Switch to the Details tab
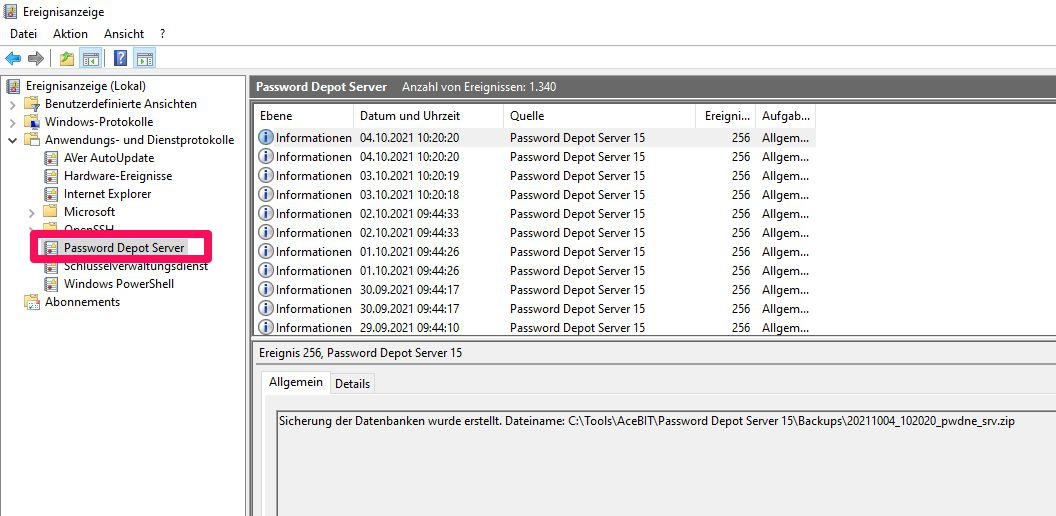The width and height of the screenshot is (1056, 516). pos(353,384)
